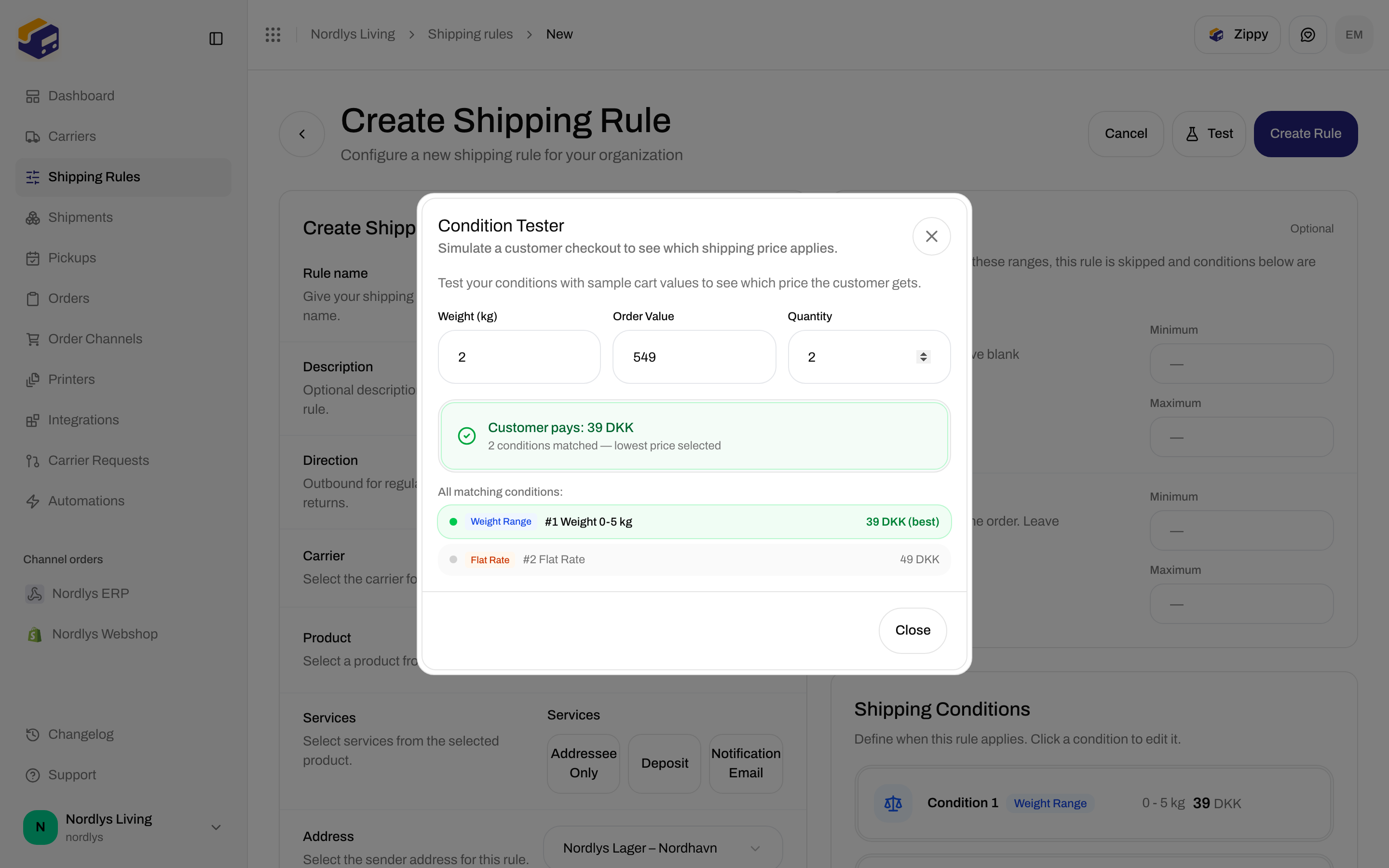The width and height of the screenshot is (1389, 868).
Task: Click the Nordlys Webshop Shopify icon
Action: click(x=34, y=634)
